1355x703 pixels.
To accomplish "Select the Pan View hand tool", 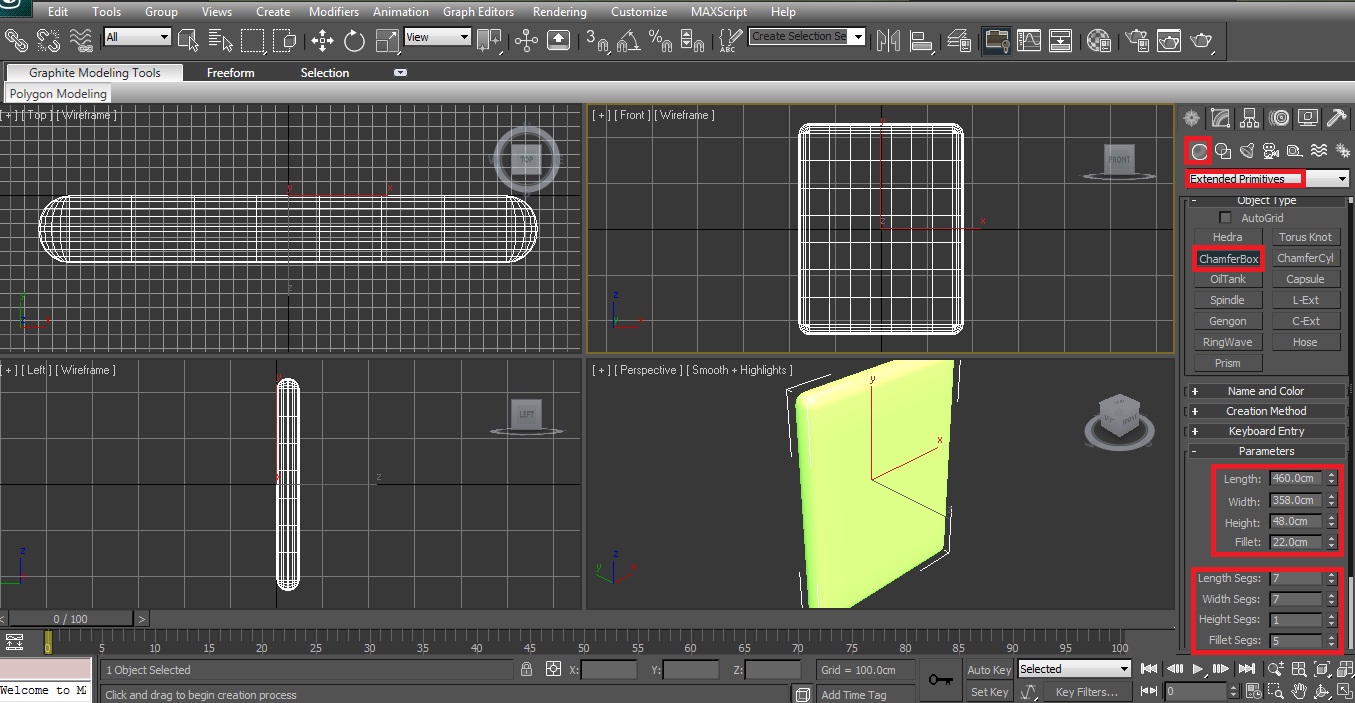I will (x=1299, y=691).
